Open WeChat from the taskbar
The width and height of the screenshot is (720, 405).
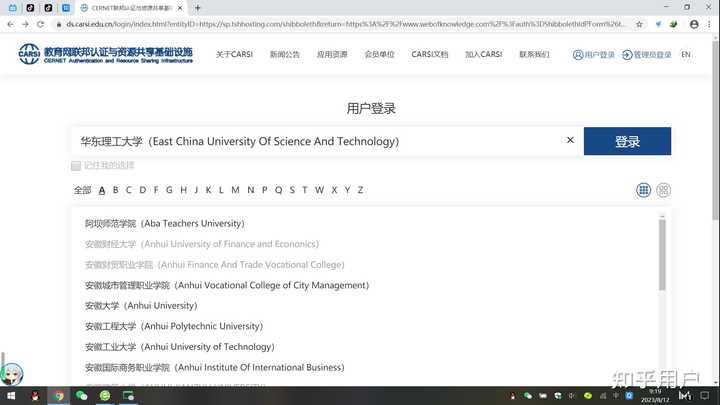pos(81,395)
